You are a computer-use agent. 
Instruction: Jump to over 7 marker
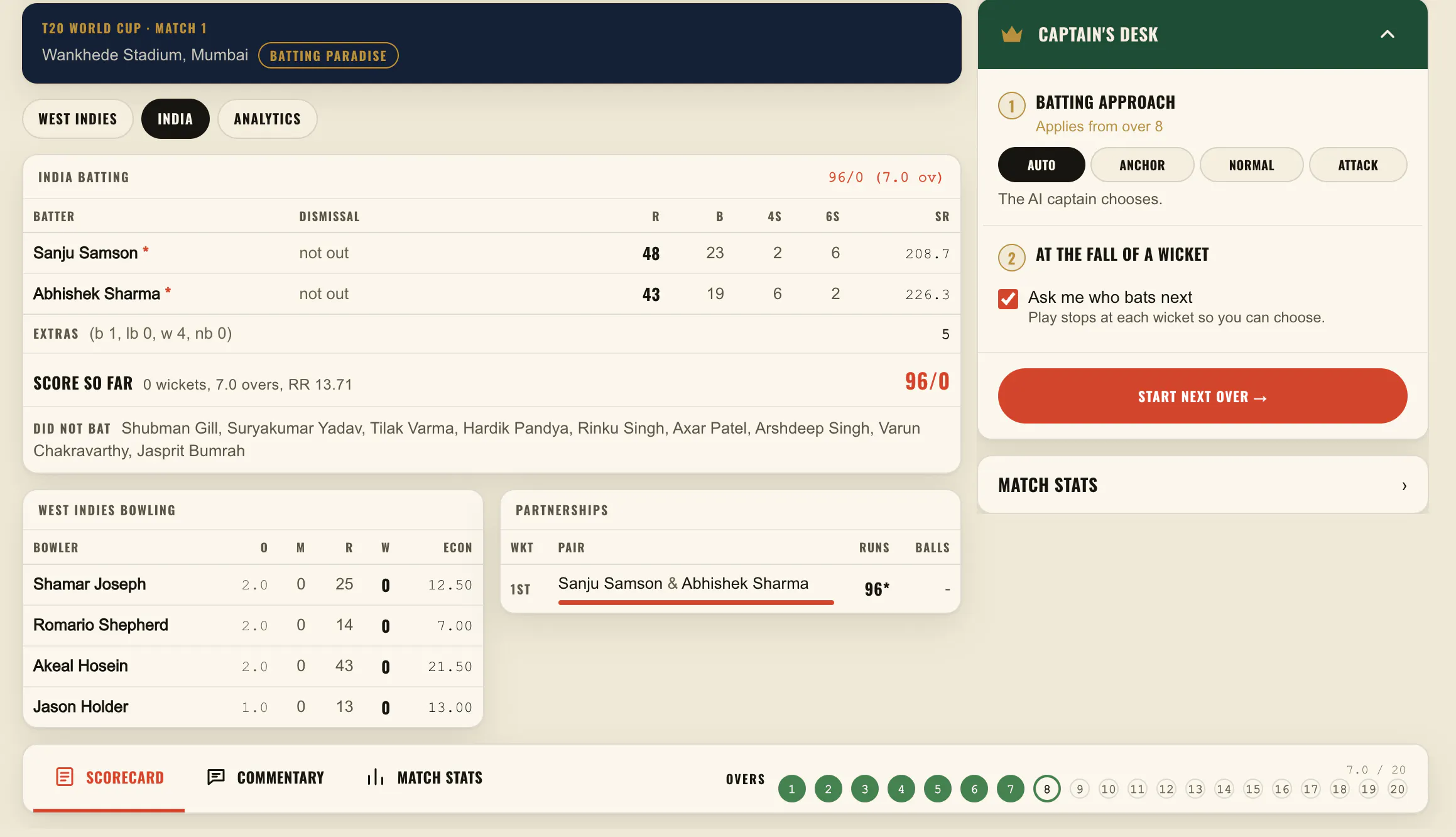pyautogui.click(x=1010, y=789)
